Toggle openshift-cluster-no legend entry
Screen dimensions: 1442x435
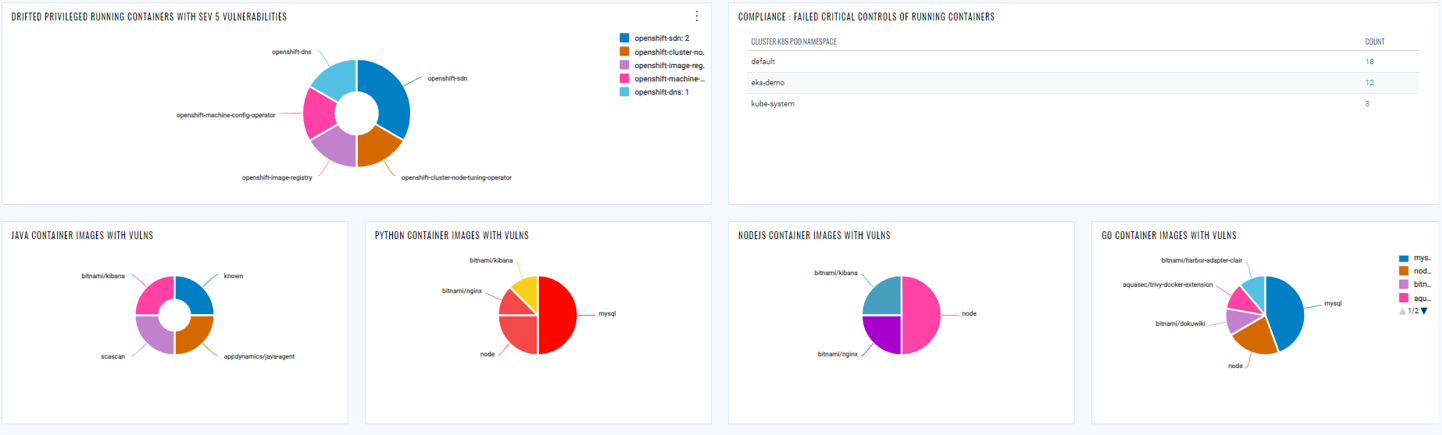[x=663, y=52]
